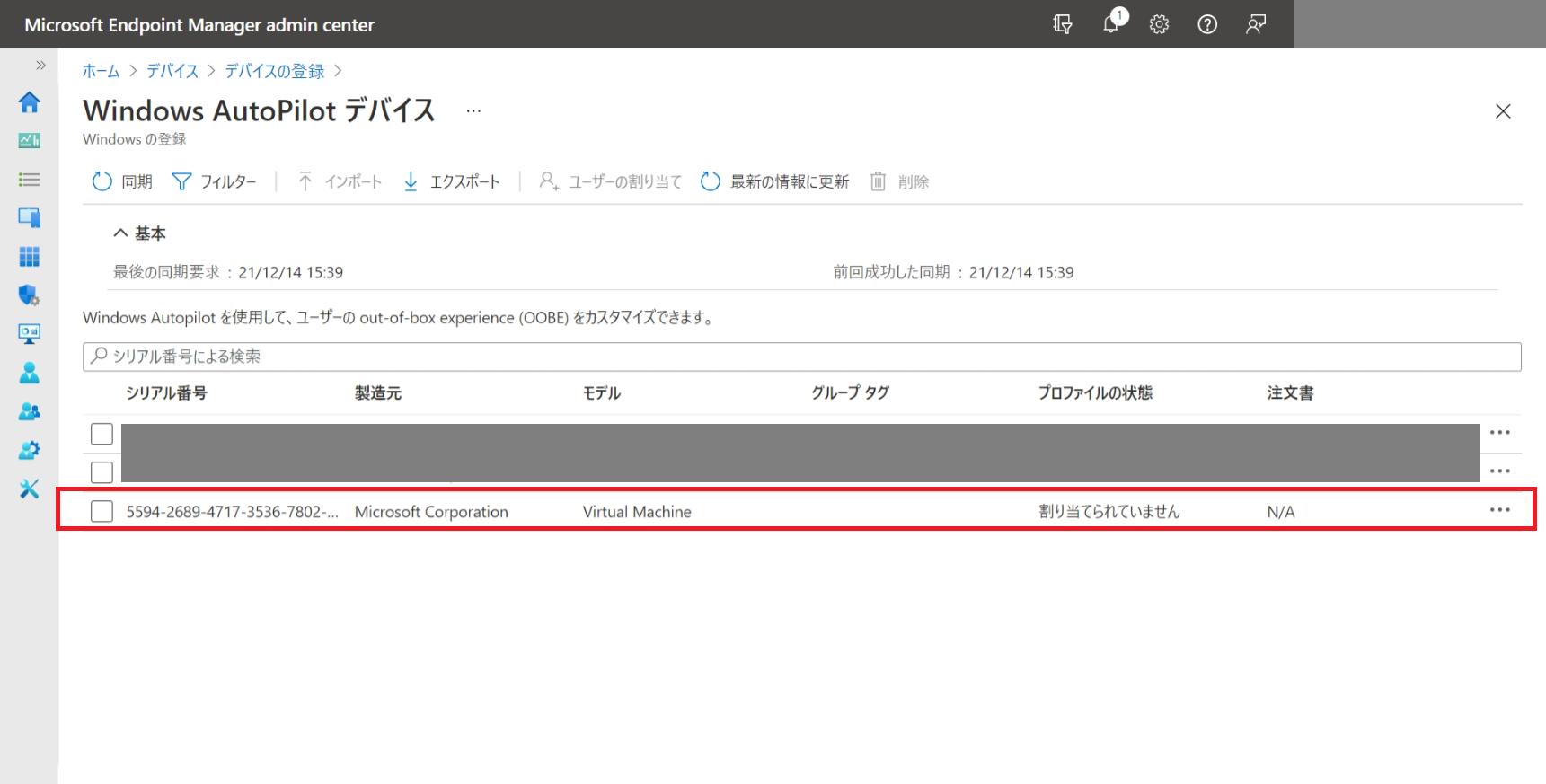Close the Windows AutoPilot blade

1503,111
